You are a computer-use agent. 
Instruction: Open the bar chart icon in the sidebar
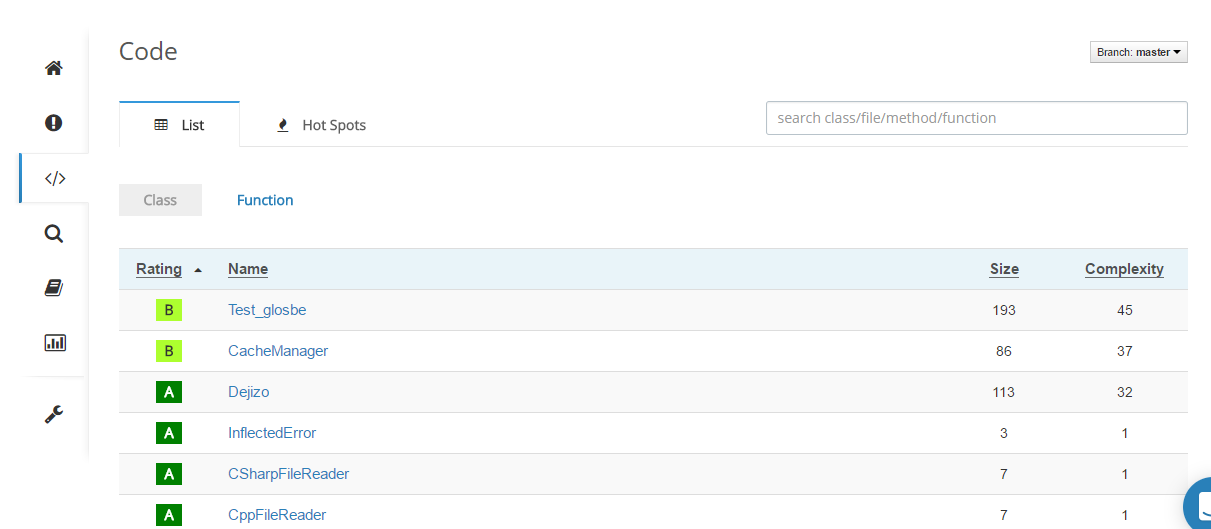[54, 342]
